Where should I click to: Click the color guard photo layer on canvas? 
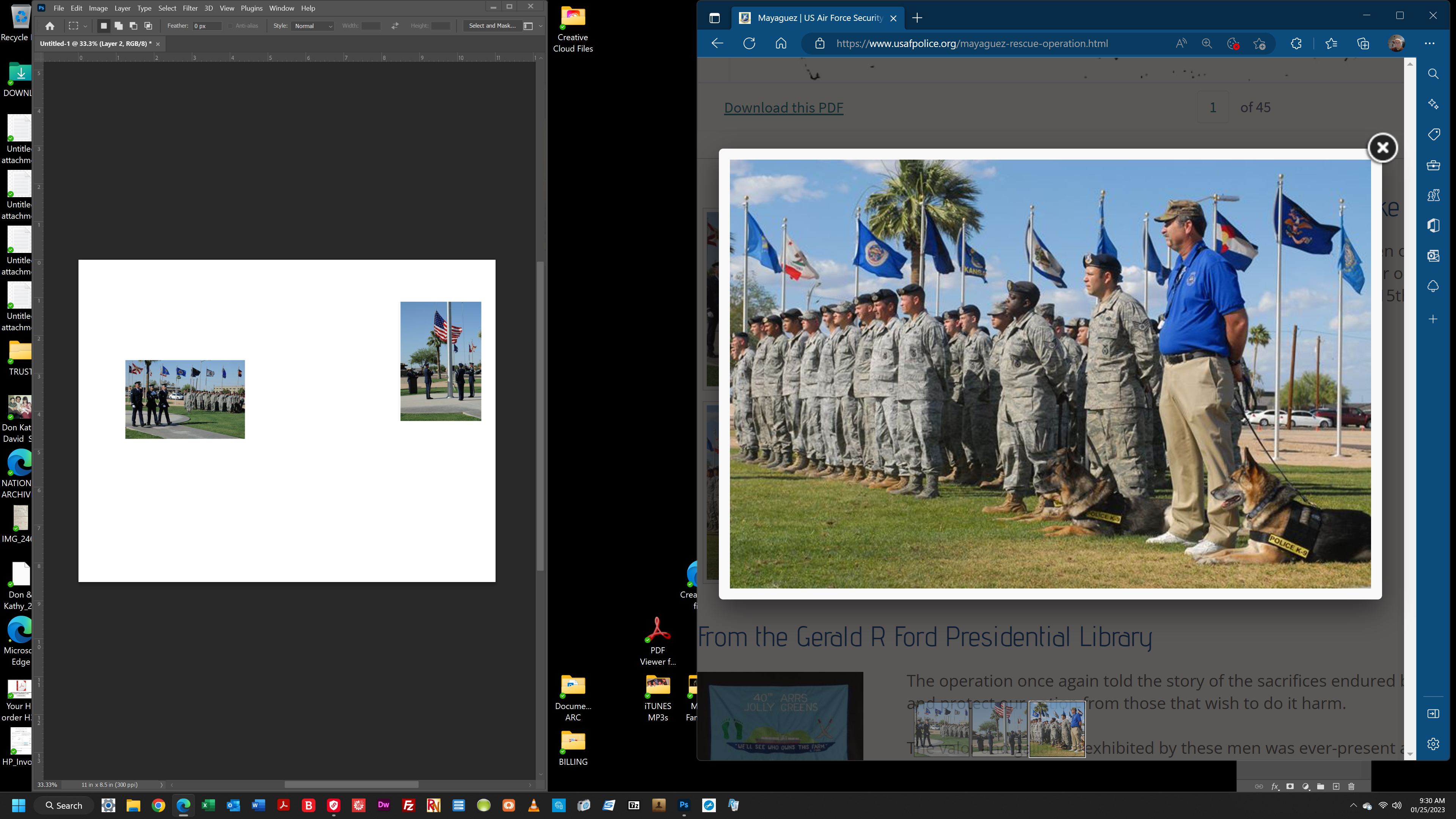185,399
